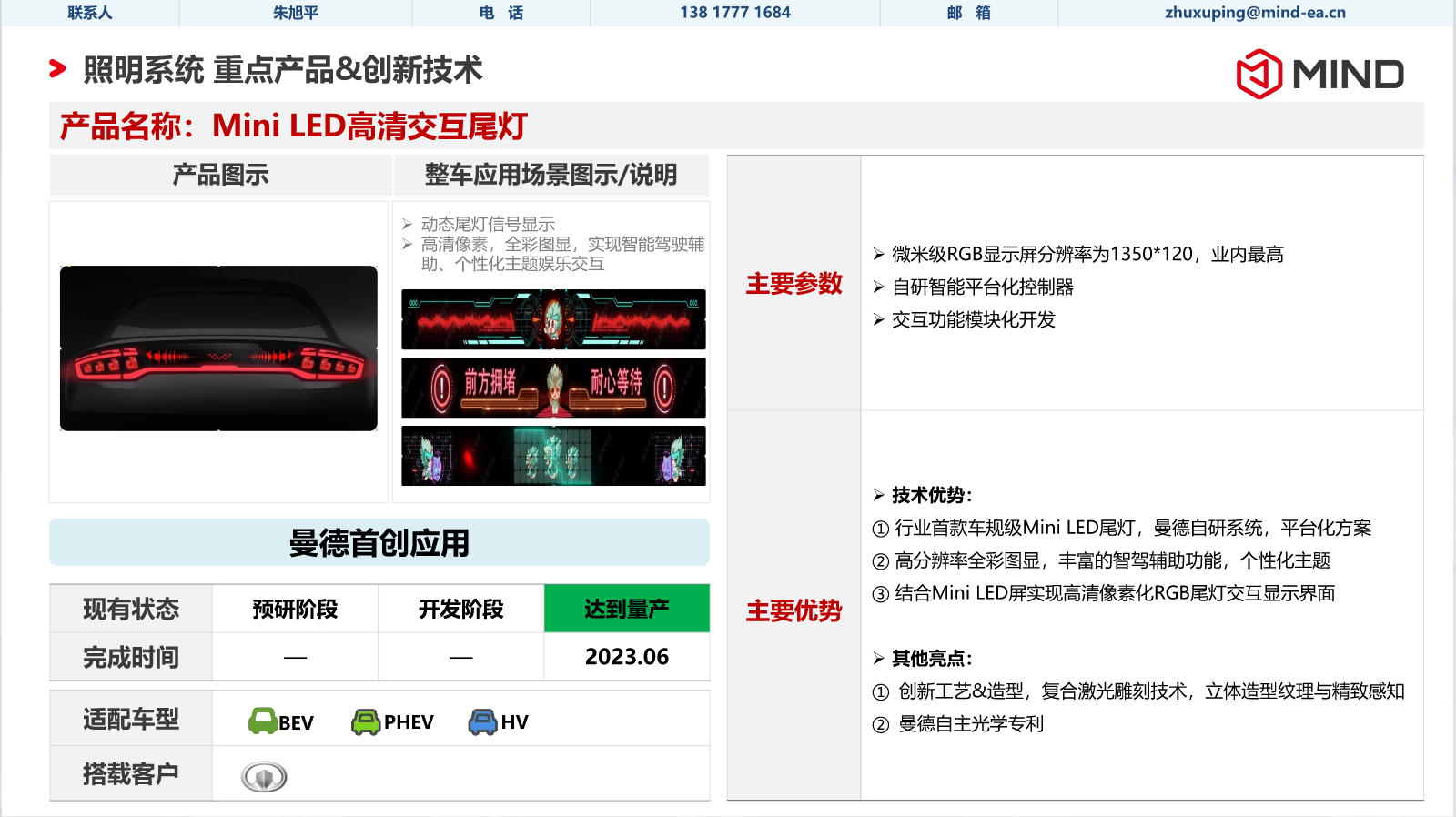
Task: Click the customer brand logo emblem
Action: [x=264, y=776]
